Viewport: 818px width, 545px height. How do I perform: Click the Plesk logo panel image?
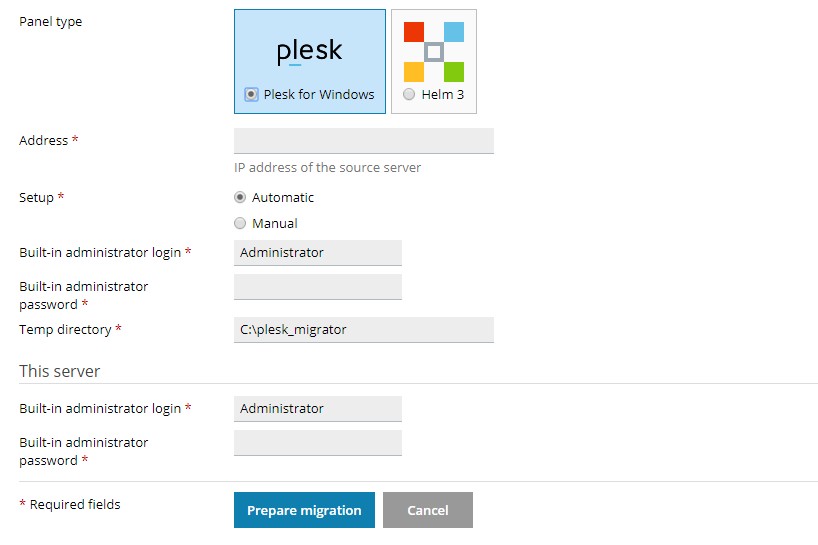[x=309, y=52]
